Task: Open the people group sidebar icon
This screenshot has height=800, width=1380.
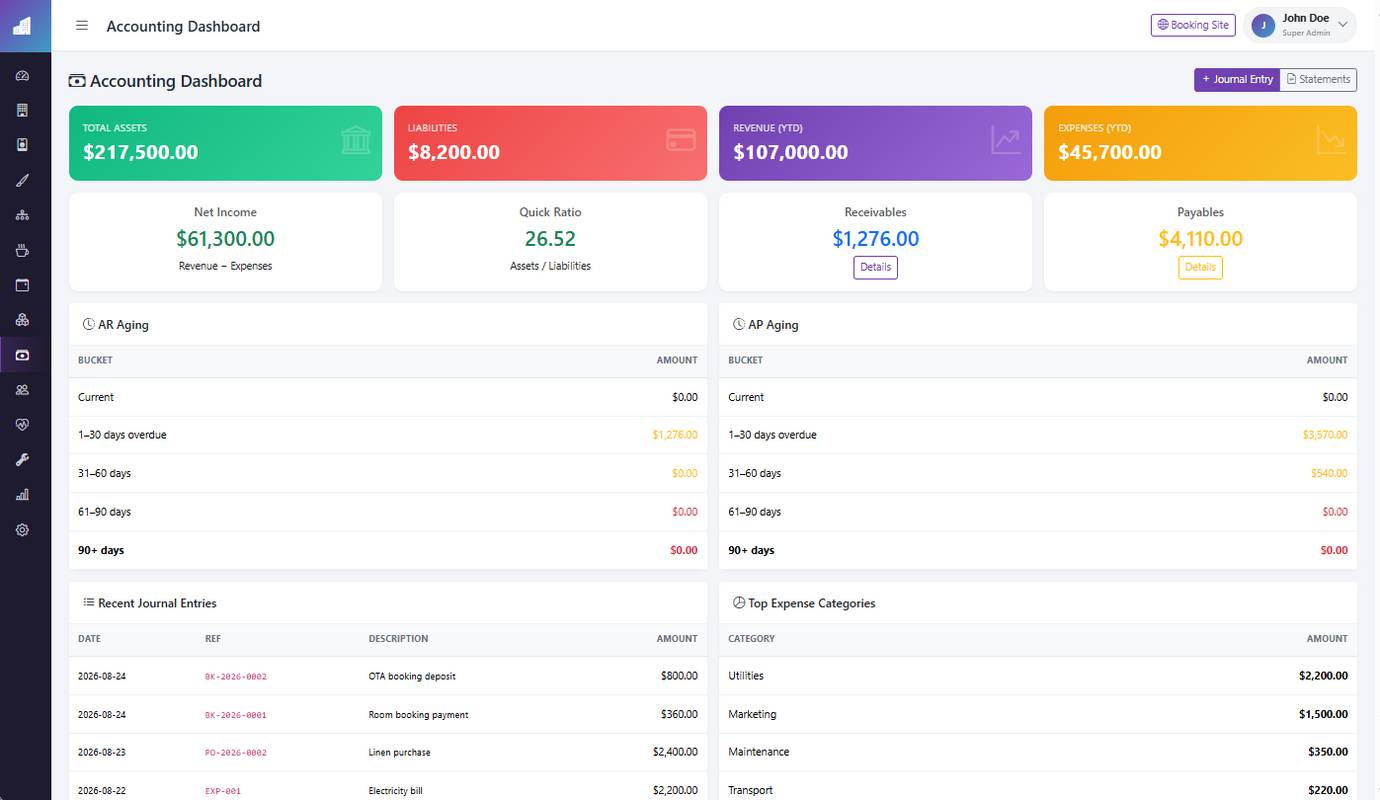Action: point(22,390)
